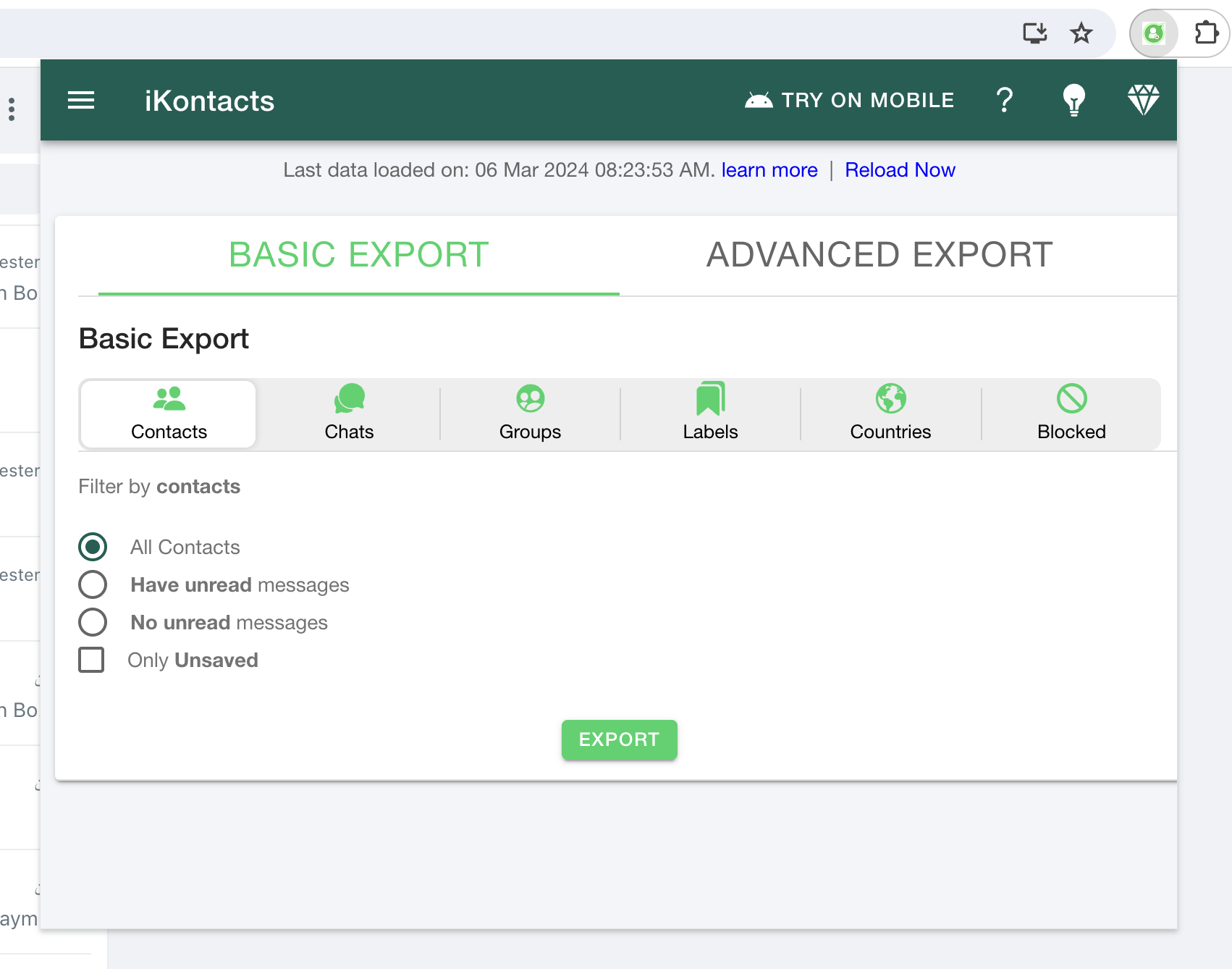Viewport: 1232px width, 969px height.
Task: Bookmark this page with the star icon
Action: [x=1081, y=33]
